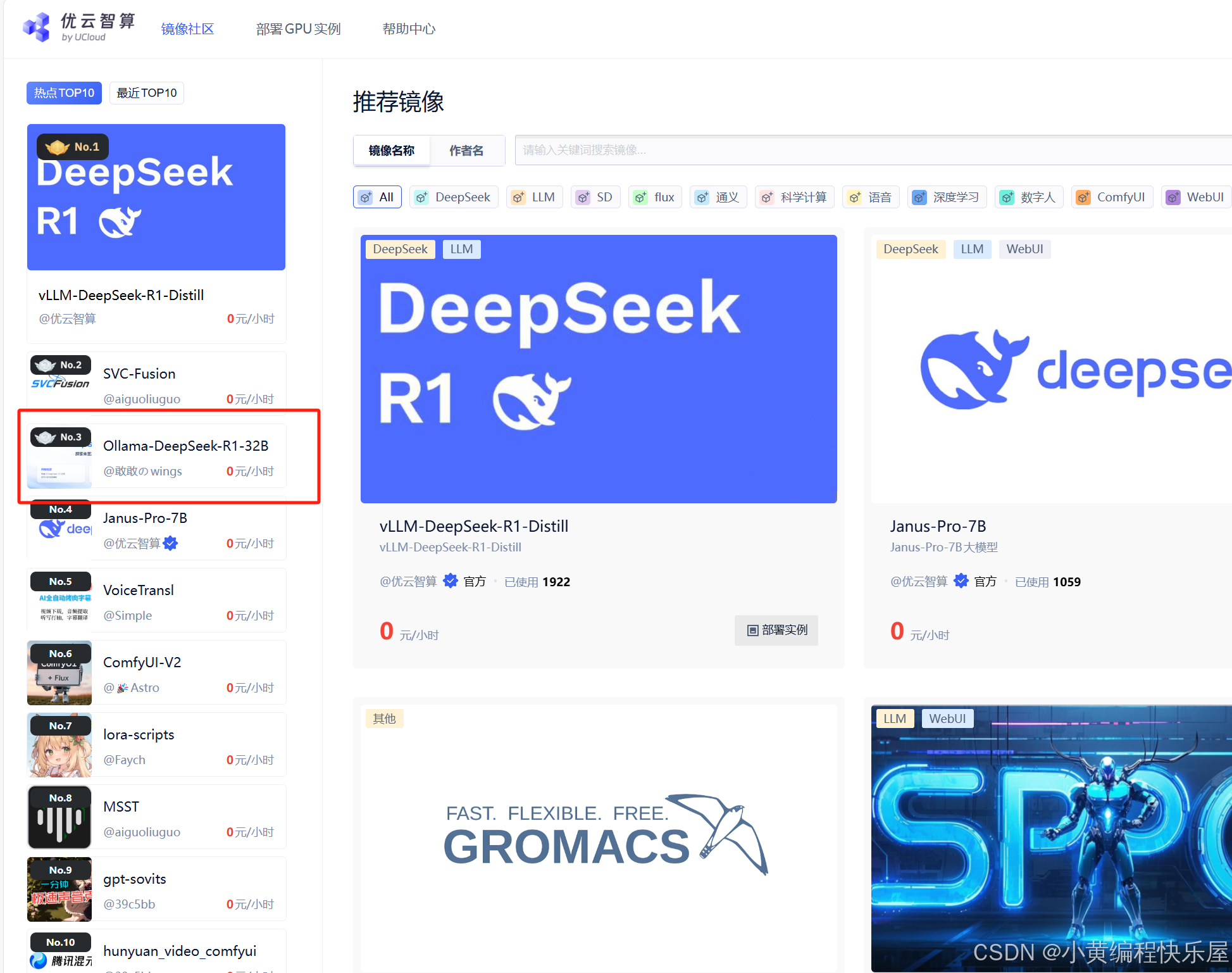Select the 数字人 filter tag icon
Image resolution: width=1232 pixels, height=973 pixels.
(1007, 198)
